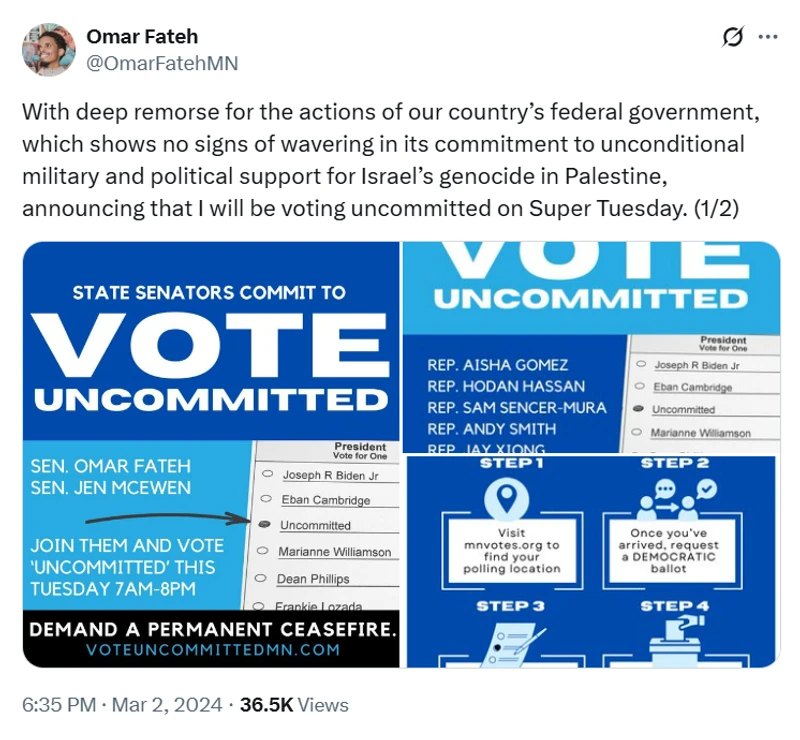Viewport: 800px width, 740px height.
Task: Click the VOTEUNCOMMITTEDMN.COM text on the flyer
Action: point(213,649)
